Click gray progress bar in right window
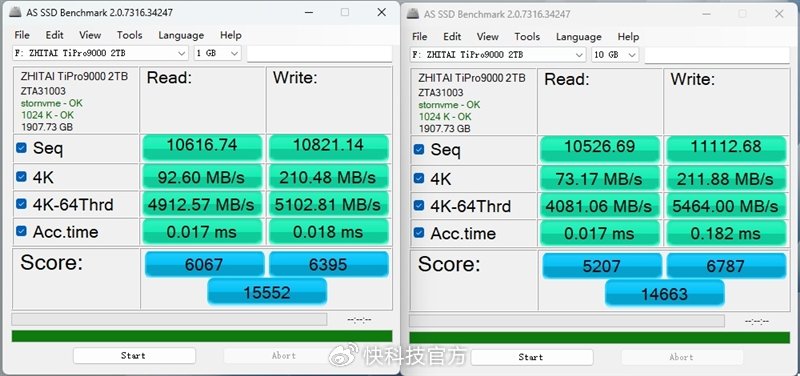800x376 pixels. coord(567,321)
